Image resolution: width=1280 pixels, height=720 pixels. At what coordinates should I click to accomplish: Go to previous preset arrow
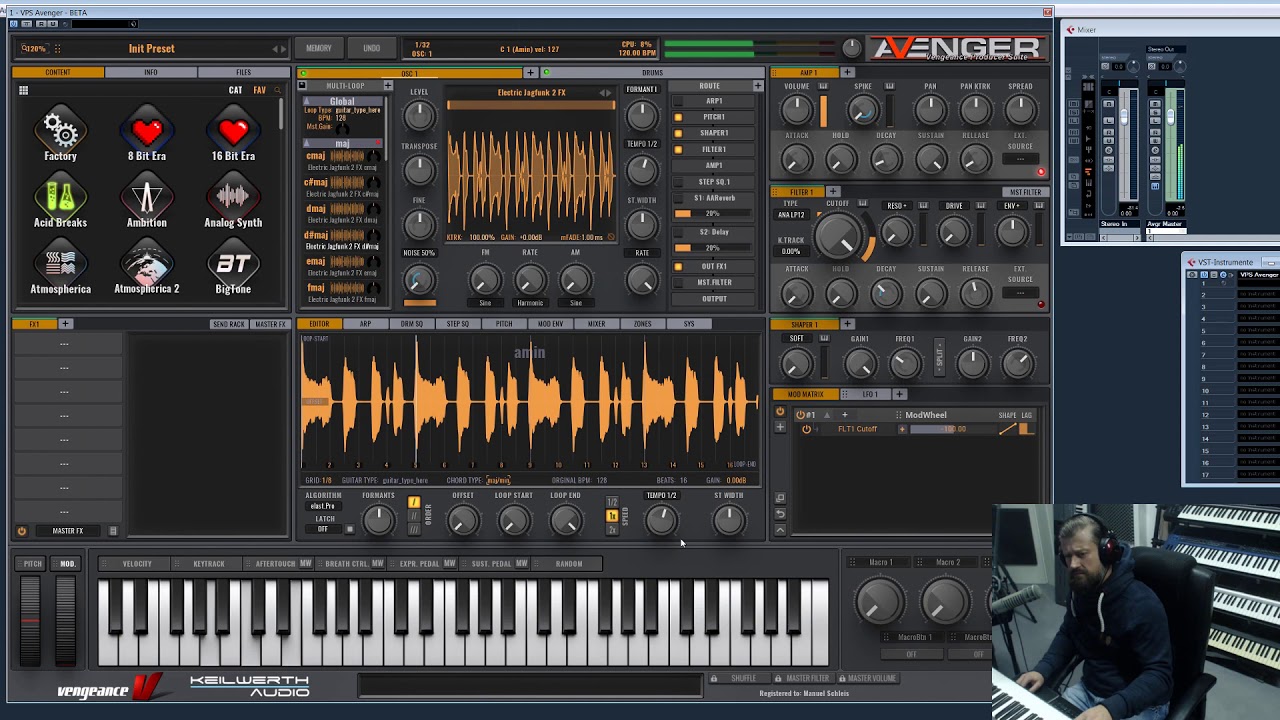click(x=276, y=48)
